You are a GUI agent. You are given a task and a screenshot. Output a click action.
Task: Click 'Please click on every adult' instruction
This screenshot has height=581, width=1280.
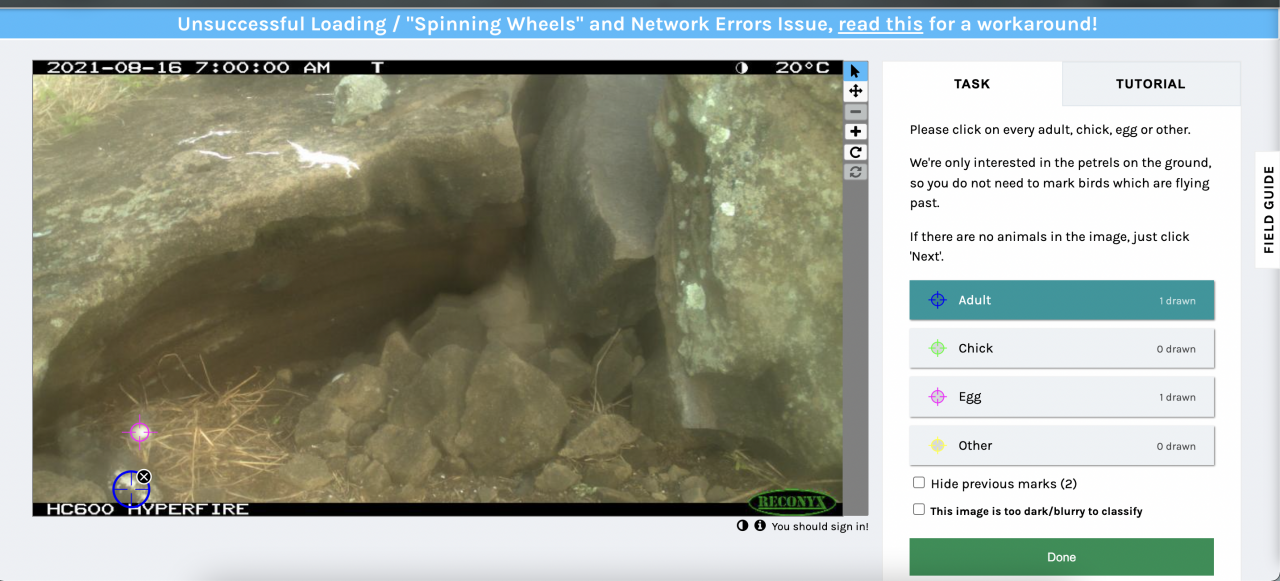pyautogui.click(x=1050, y=130)
